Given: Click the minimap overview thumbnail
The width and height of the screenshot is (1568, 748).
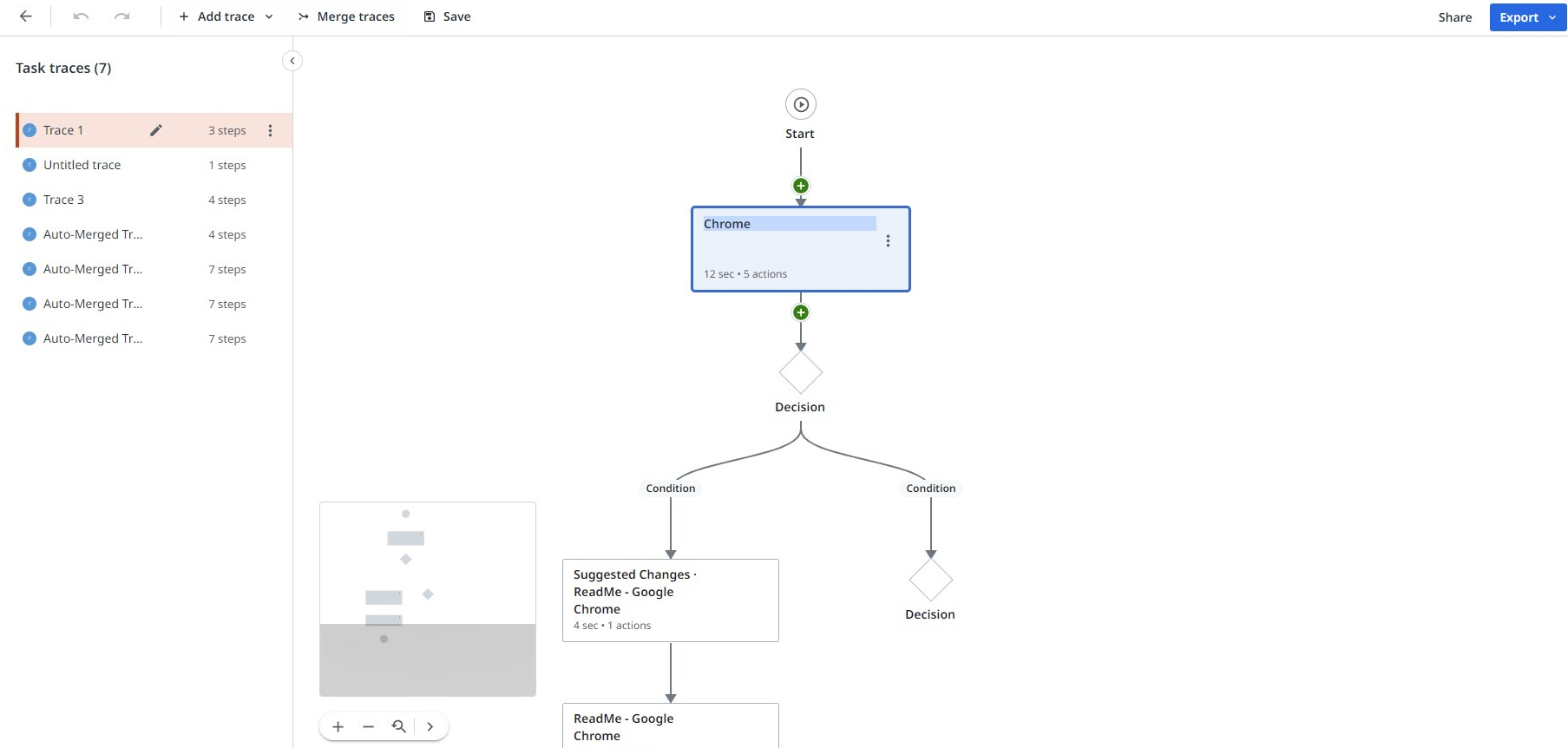Looking at the screenshot, I should coord(428,599).
